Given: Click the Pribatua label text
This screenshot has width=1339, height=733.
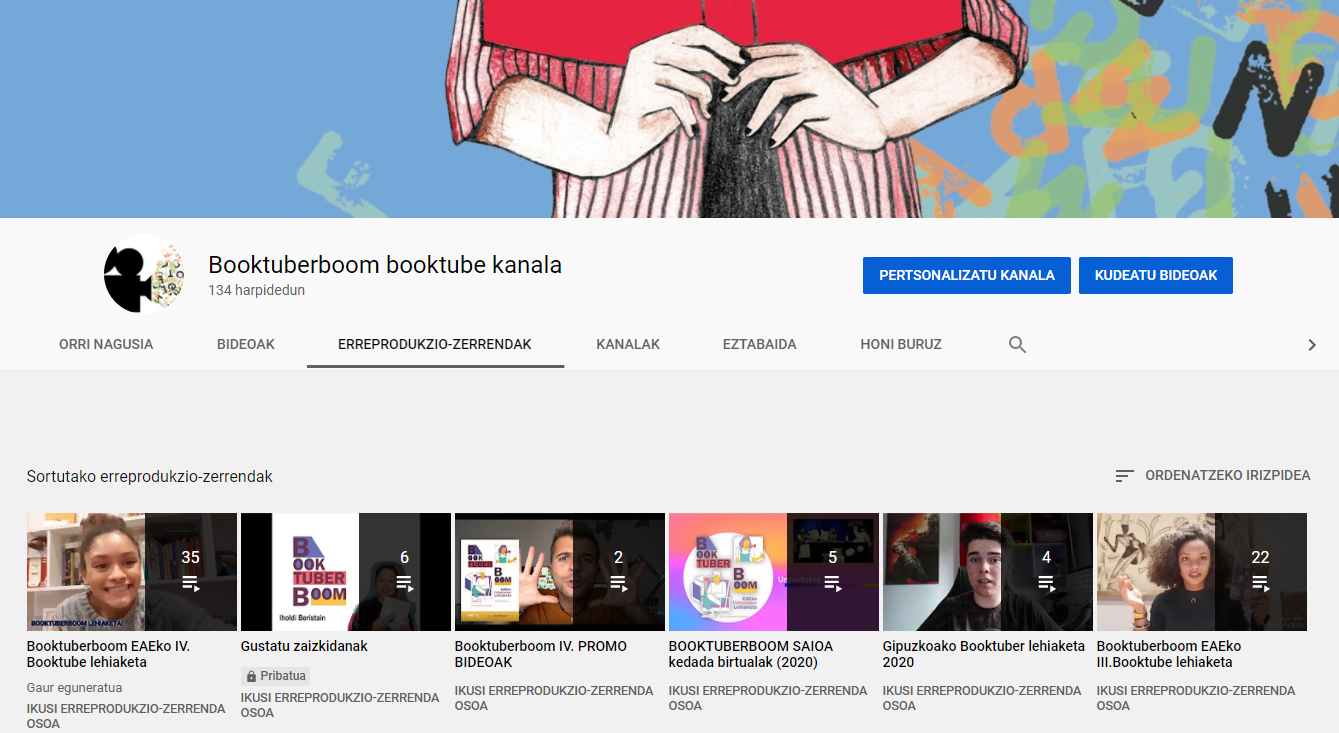Looking at the screenshot, I should tap(283, 676).
